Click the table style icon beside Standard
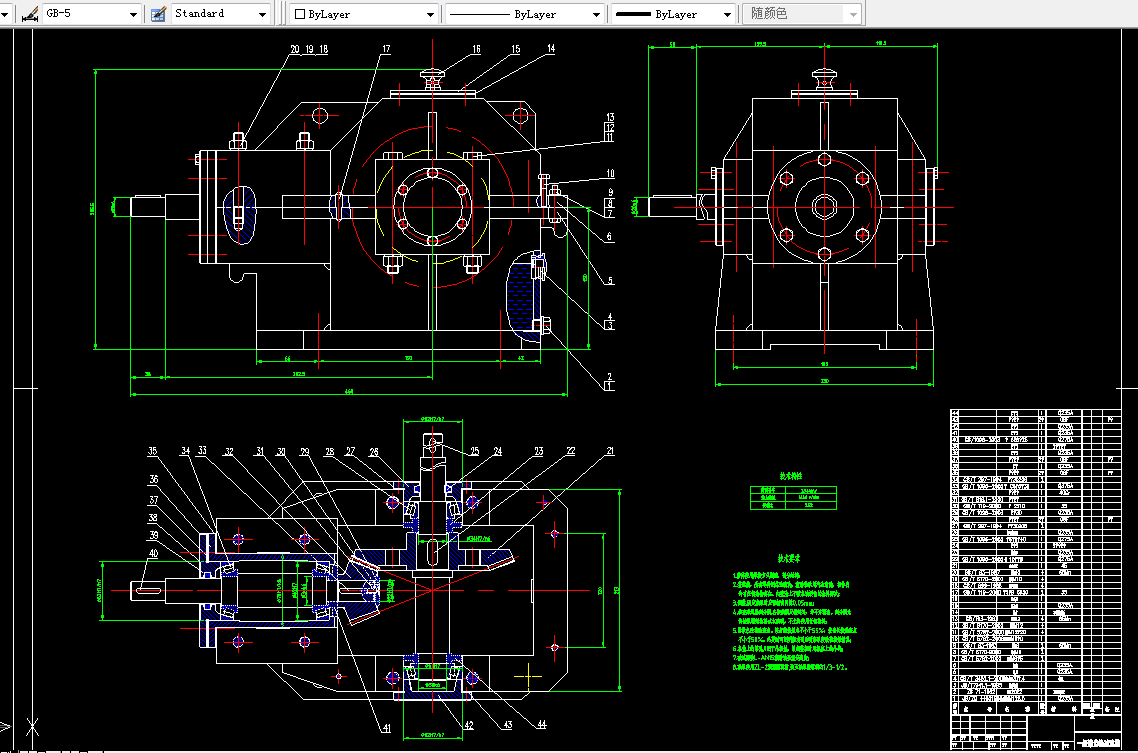The width and height of the screenshot is (1138, 753). 158,14
